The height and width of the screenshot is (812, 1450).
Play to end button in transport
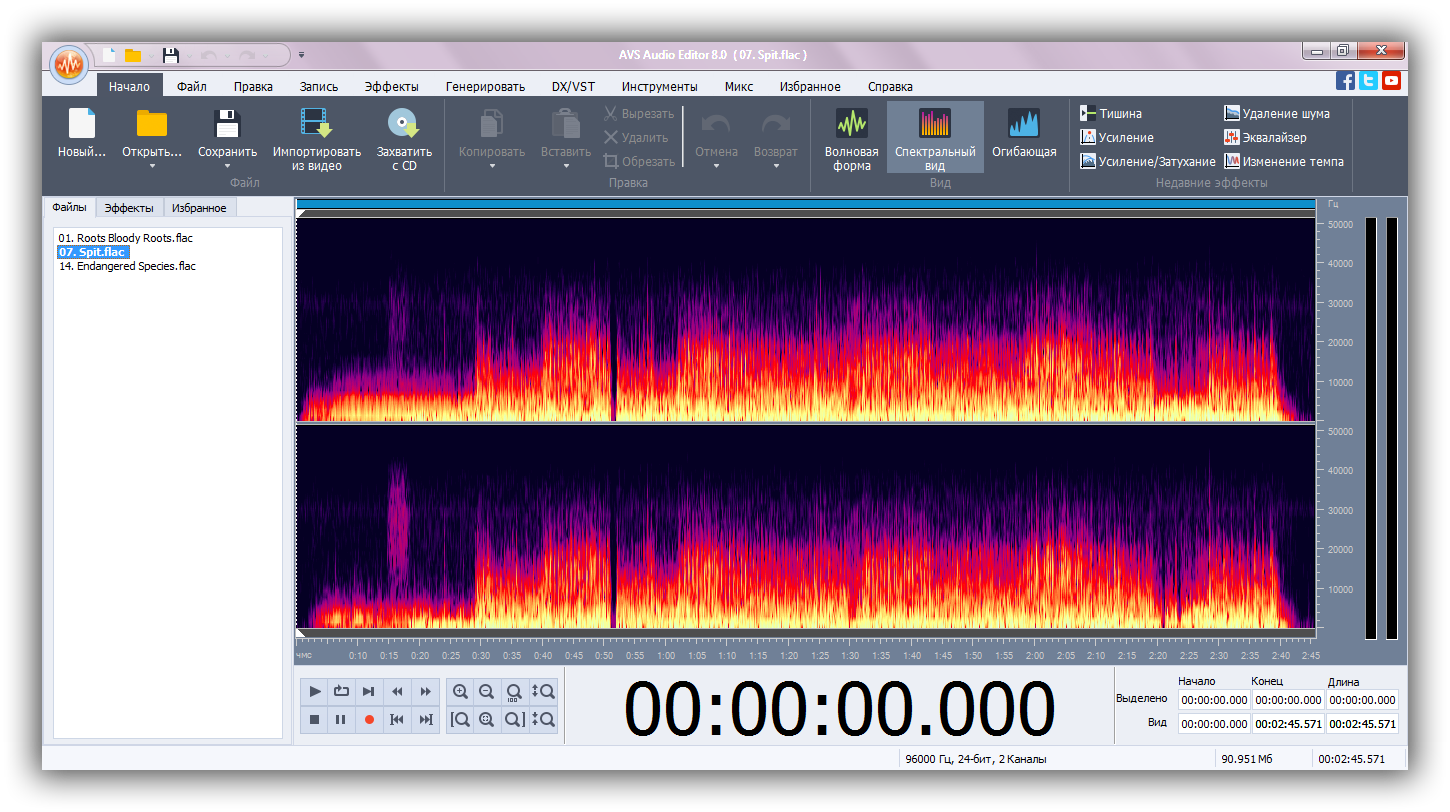(369, 691)
